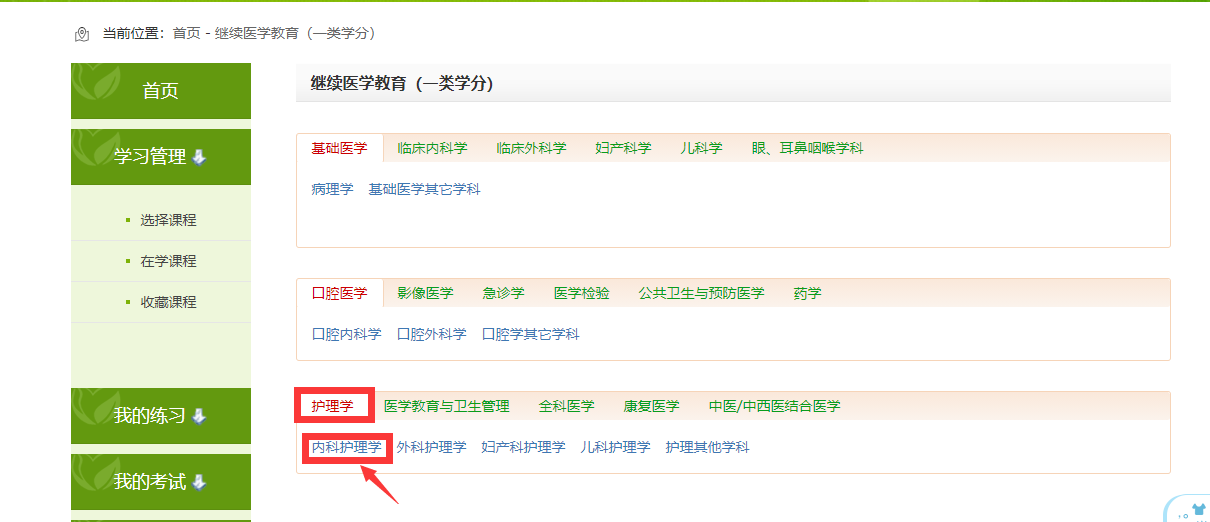
Task: Expand the 我的考试 sidebar section
Action: coord(161,482)
